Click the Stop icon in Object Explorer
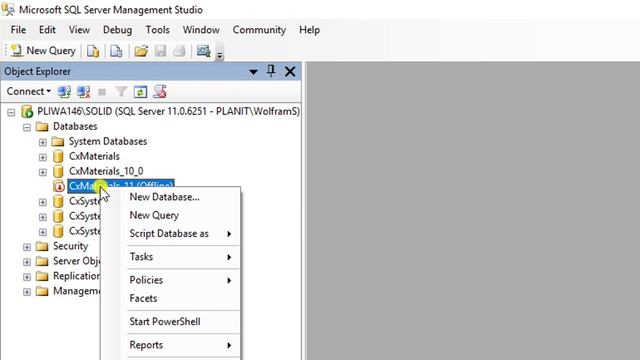640x360 pixels. coord(102,92)
